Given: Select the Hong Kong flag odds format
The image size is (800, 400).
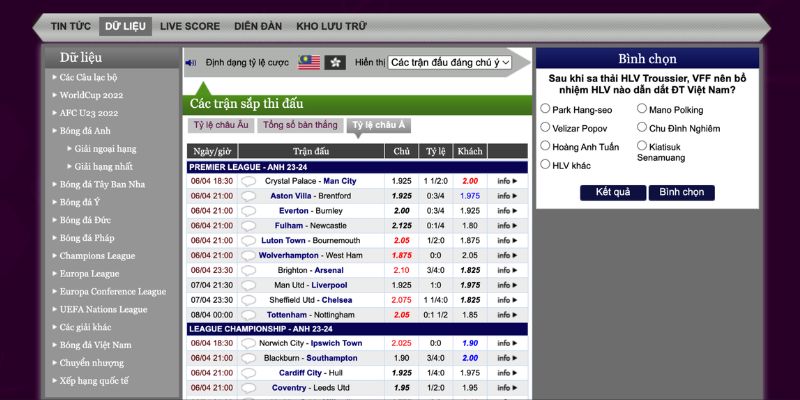Looking at the screenshot, I should (335, 62).
